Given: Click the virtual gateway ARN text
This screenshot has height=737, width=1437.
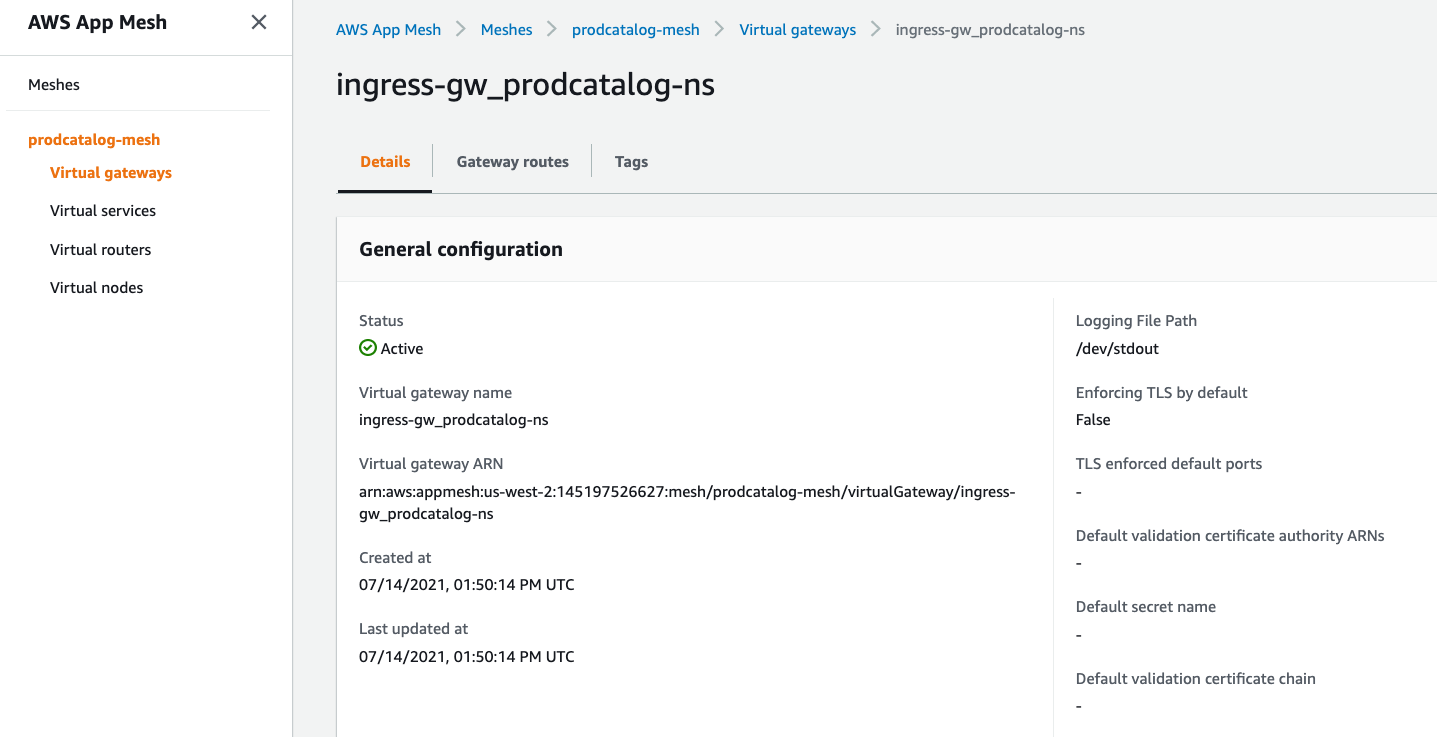Looking at the screenshot, I should click(687, 503).
